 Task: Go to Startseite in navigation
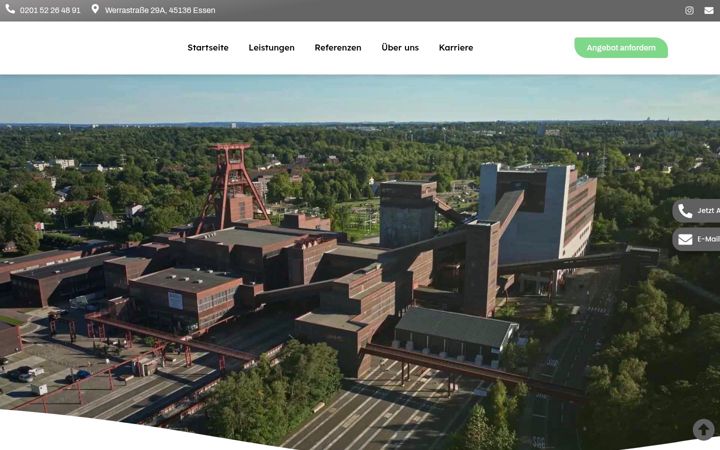tap(208, 47)
